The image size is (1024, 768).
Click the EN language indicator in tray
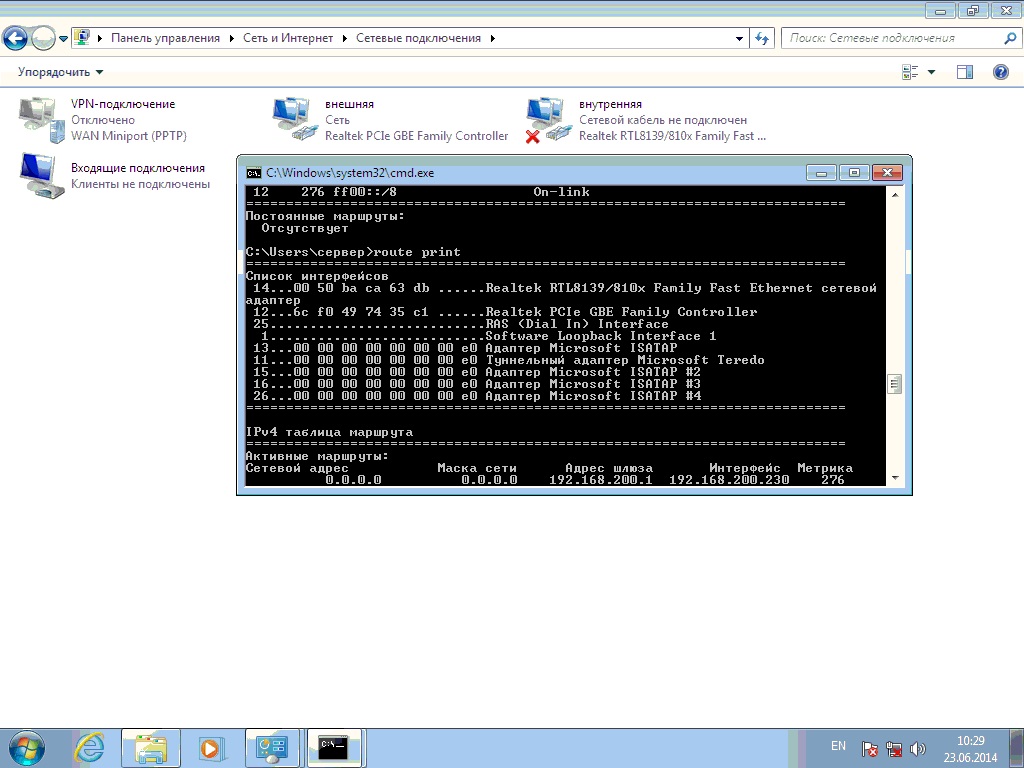pos(838,746)
